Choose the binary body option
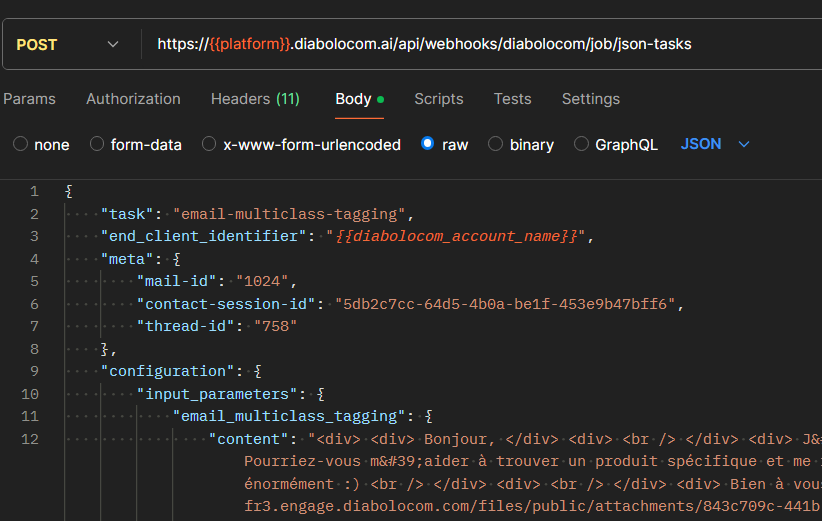Viewport: 822px width, 521px height. (495, 144)
